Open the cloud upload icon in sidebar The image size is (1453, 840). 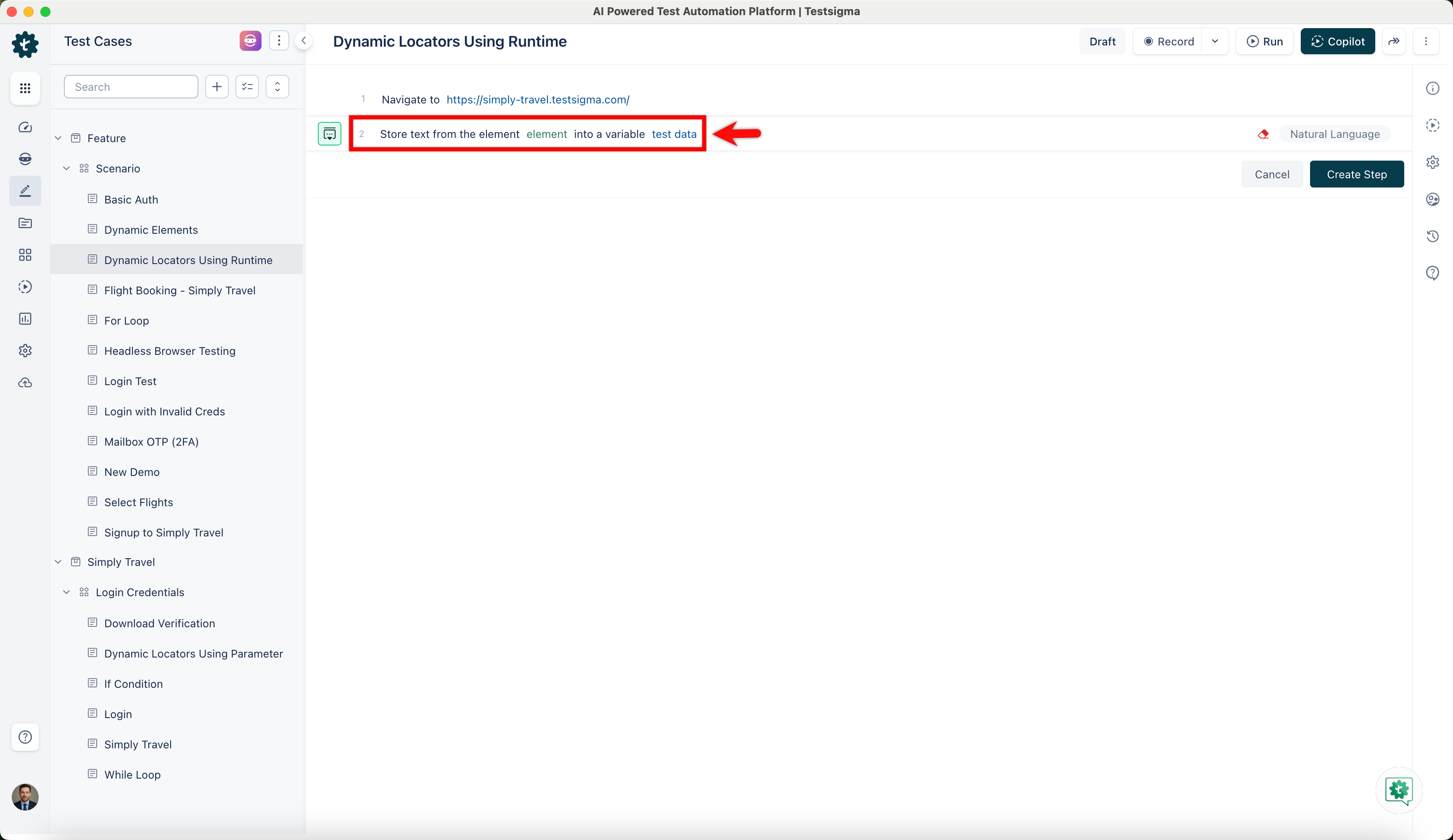(25, 383)
